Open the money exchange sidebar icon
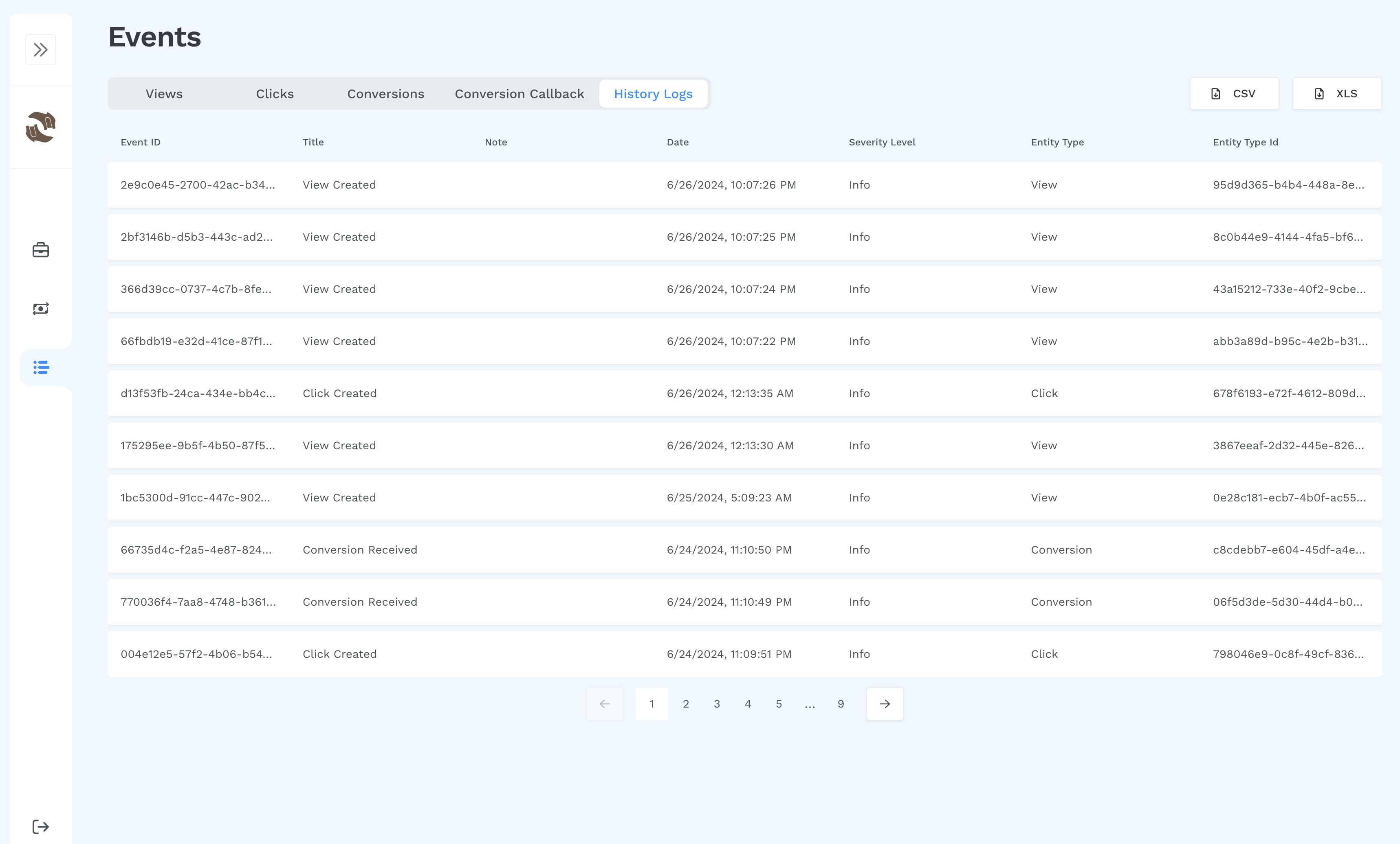Viewport: 1400px width, 844px height. 40,309
